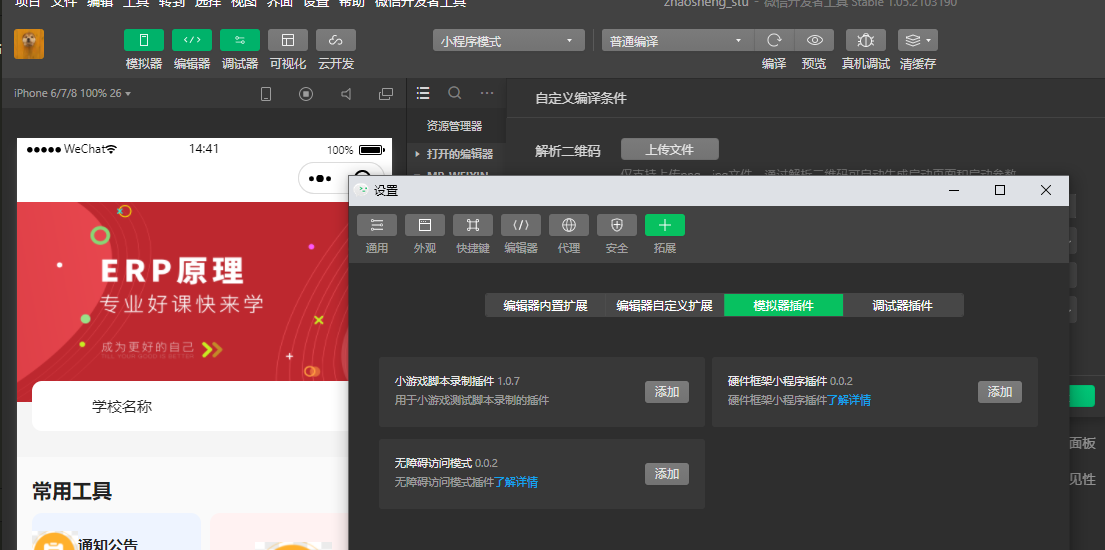Click the 学校名称 field in simulator

[191, 406]
